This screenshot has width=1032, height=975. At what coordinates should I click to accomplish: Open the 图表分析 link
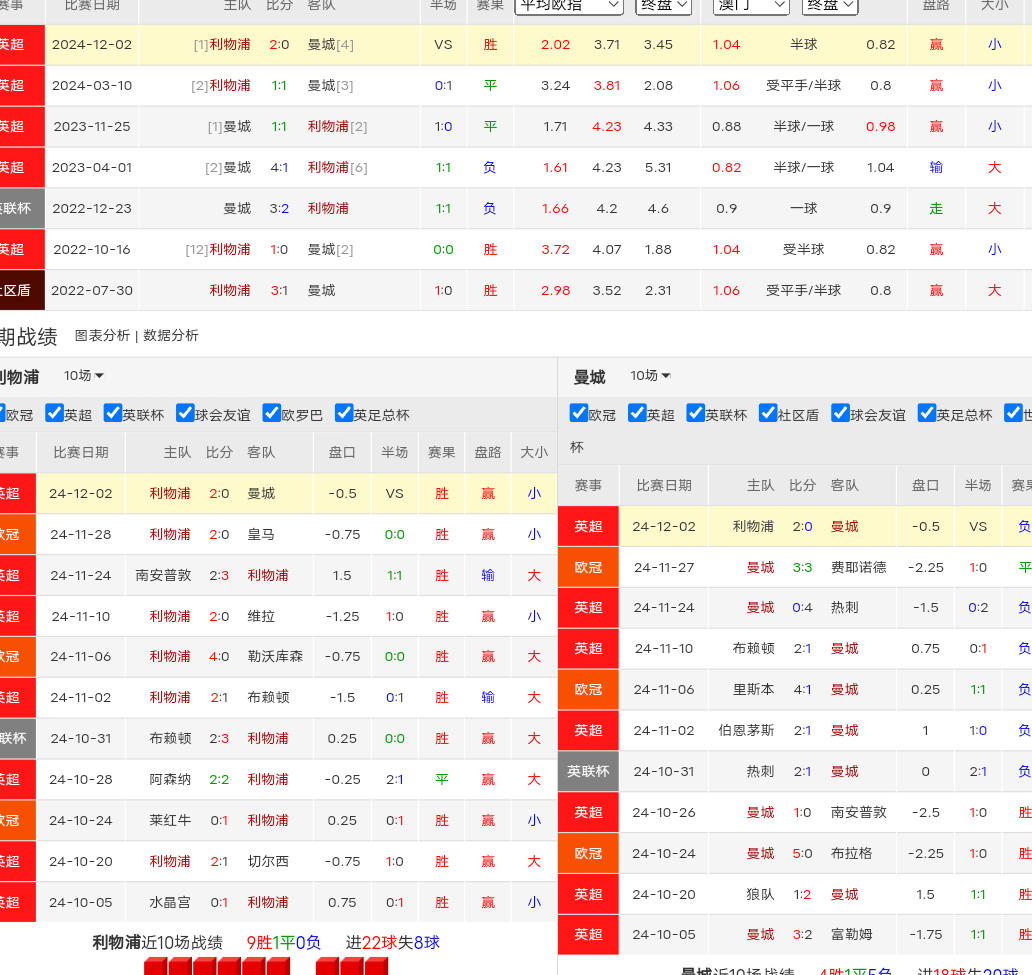pyautogui.click(x=102, y=336)
